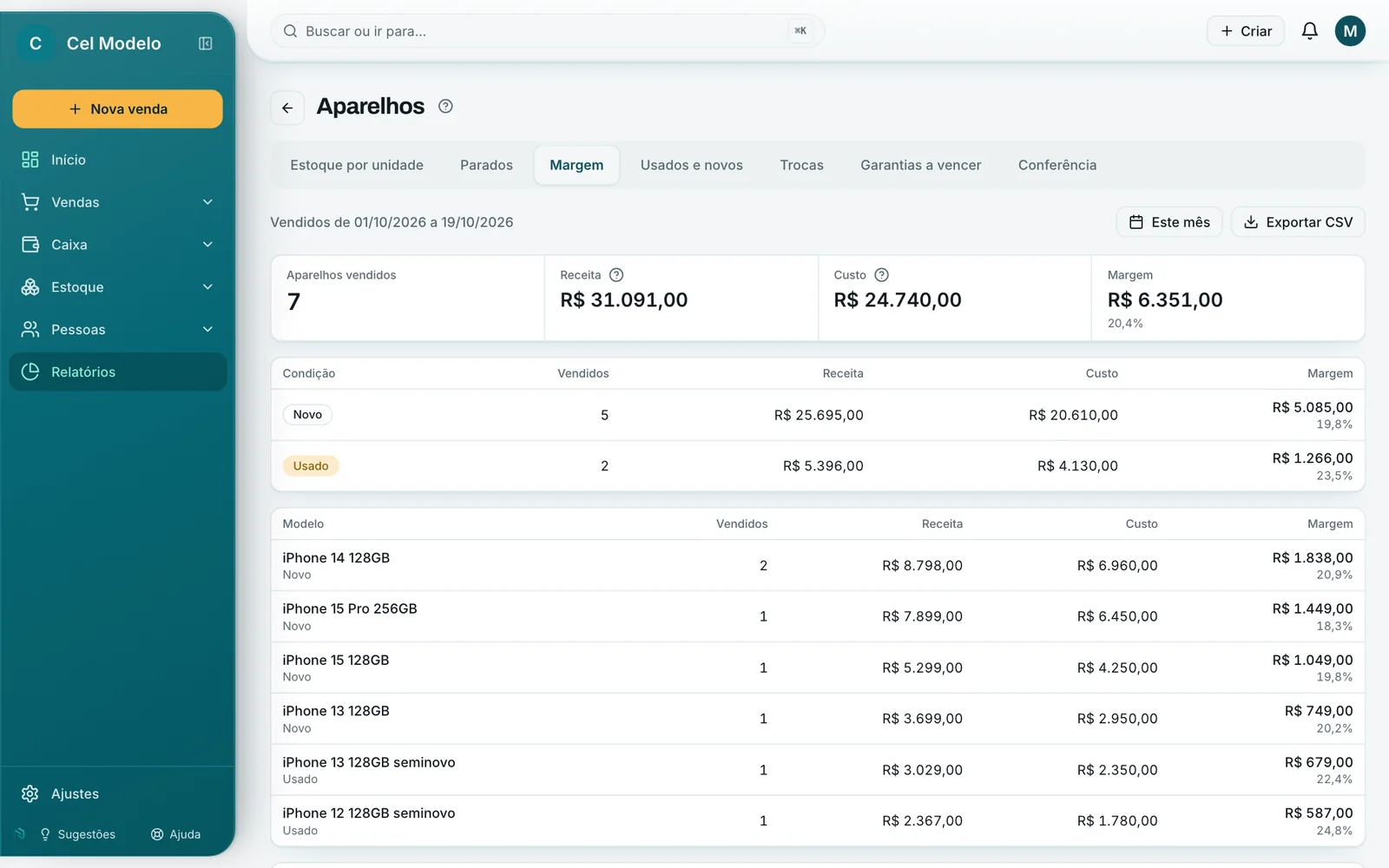
Task: Open the Trocas tab
Action: (801, 165)
